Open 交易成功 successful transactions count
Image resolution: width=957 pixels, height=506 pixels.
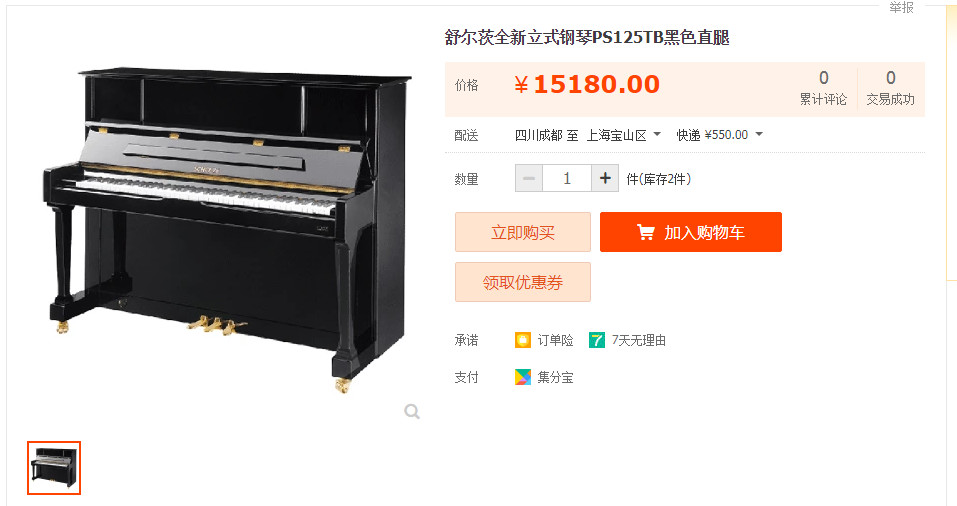pyautogui.click(x=890, y=89)
